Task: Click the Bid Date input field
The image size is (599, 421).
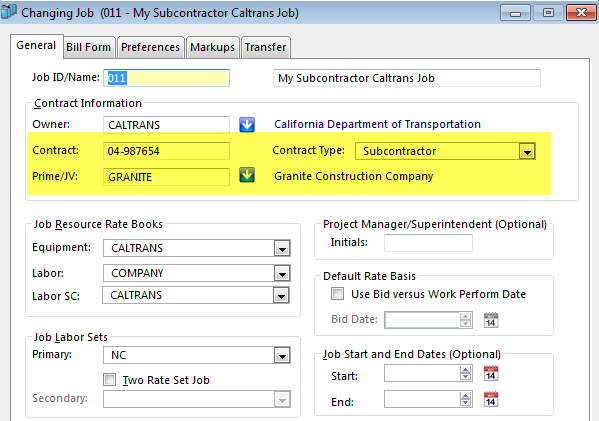Action: (422, 320)
